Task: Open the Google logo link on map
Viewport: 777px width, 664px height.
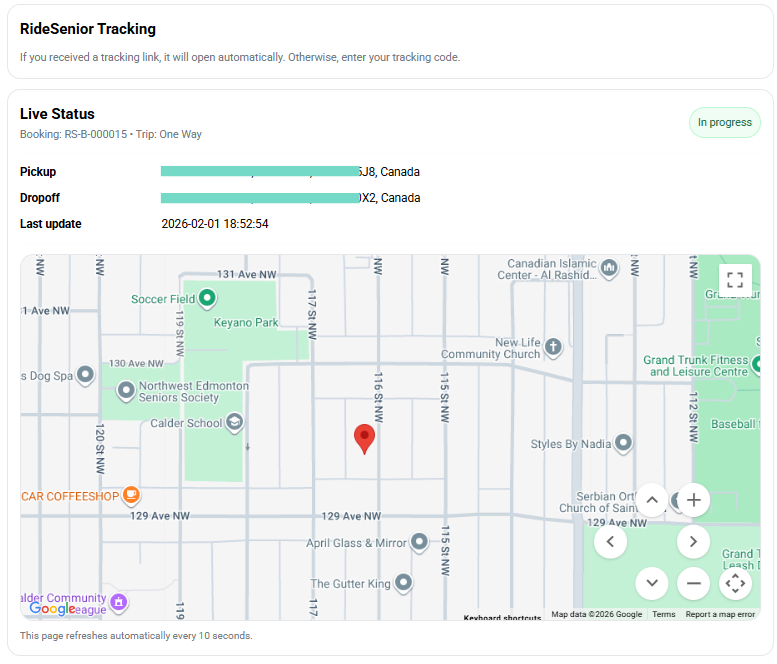Action: coord(53,609)
